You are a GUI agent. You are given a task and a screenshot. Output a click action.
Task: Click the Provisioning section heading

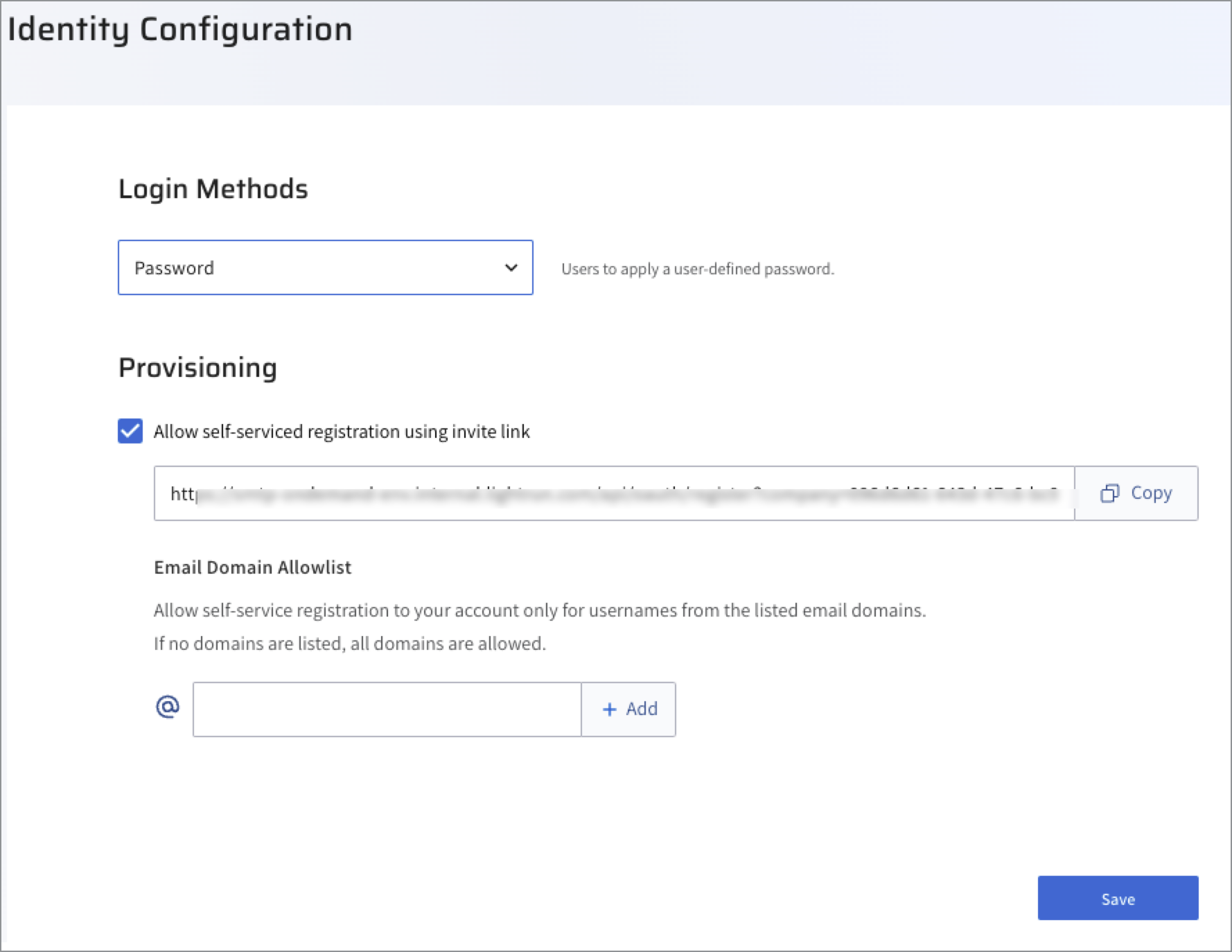coord(198,367)
